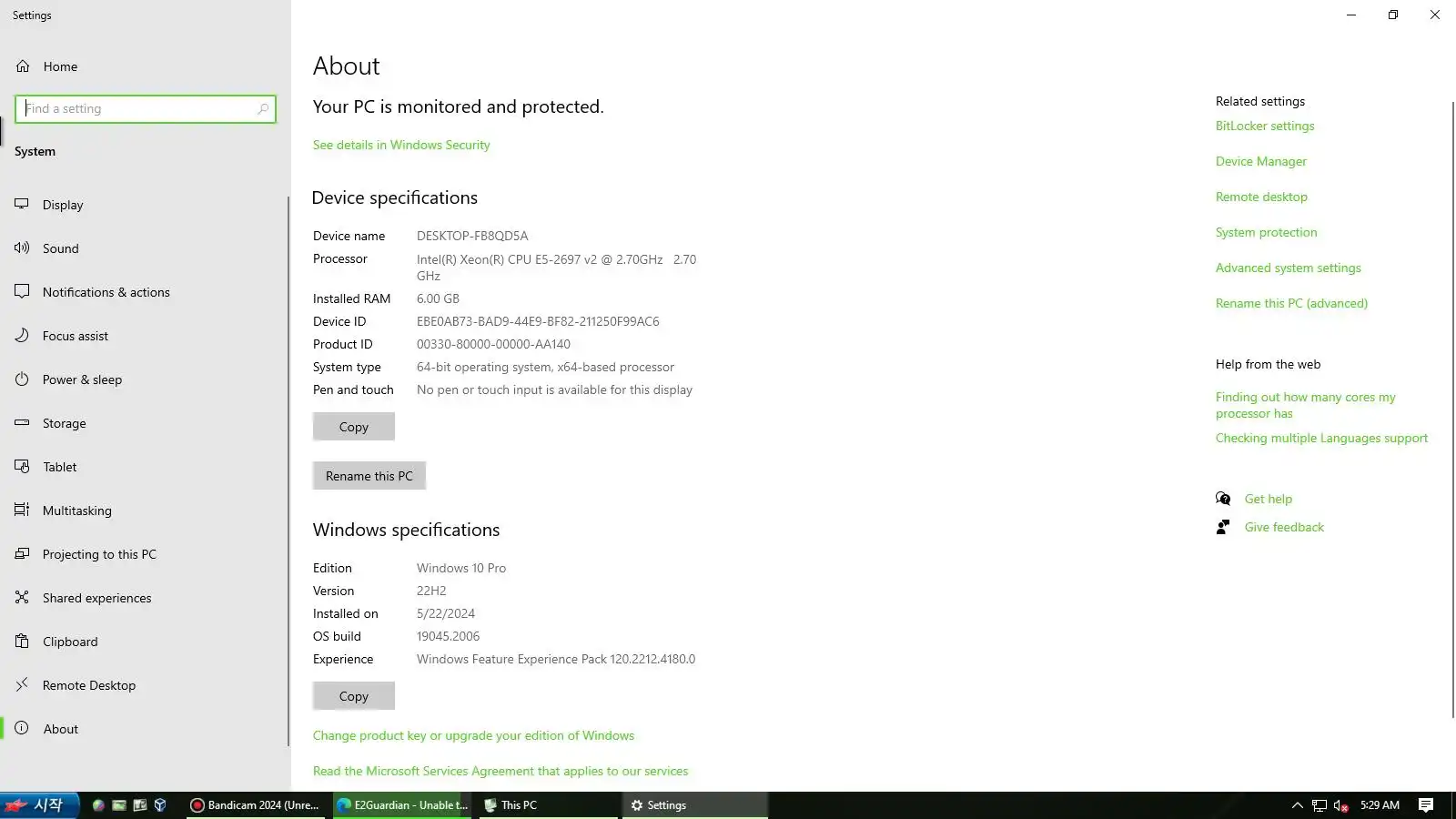This screenshot has height=819, width=1456.
Task: Click the This PC icon in the taskbar
Action: pos(490,805)
